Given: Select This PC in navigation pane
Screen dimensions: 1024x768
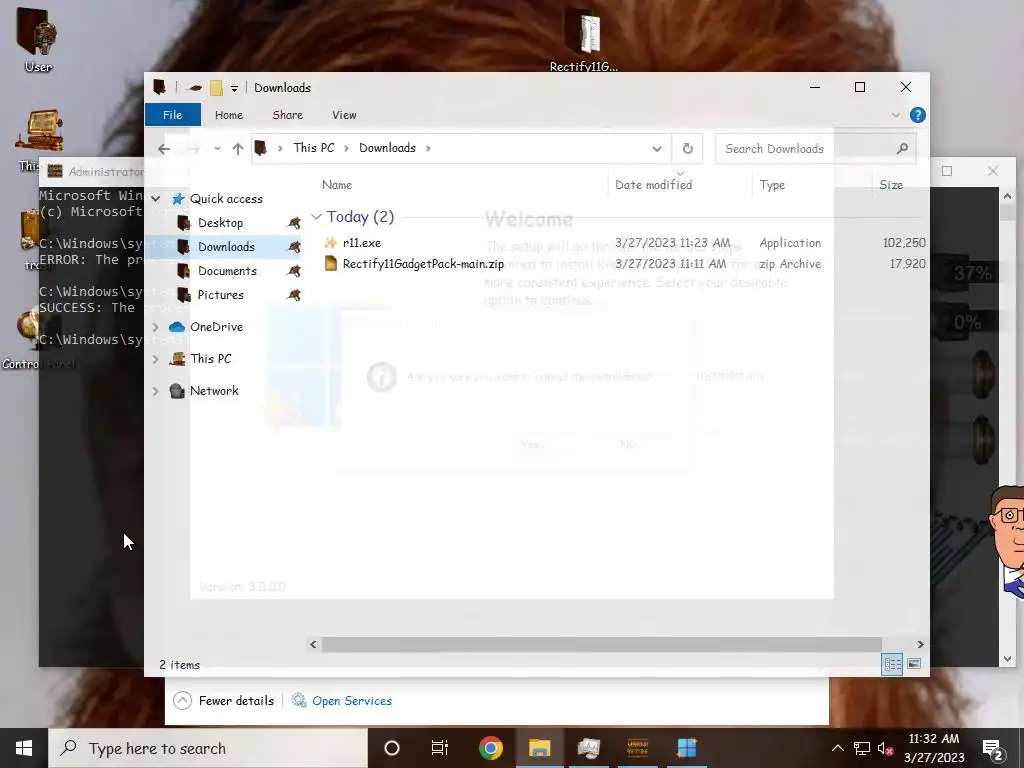Looking at the screenshot, I should click(210, 359).
